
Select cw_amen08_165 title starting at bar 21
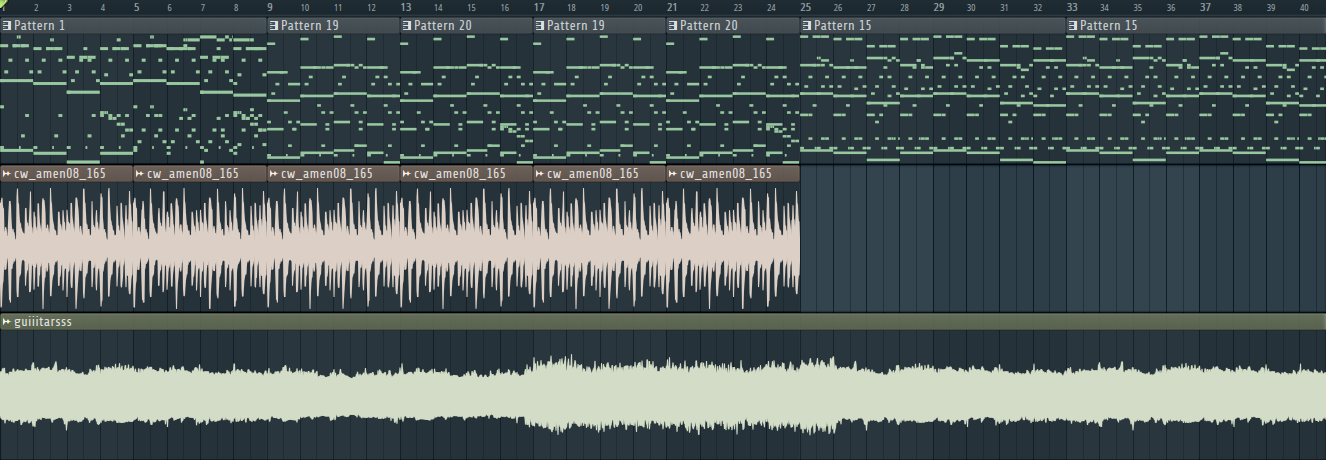[x=726, y=174]
